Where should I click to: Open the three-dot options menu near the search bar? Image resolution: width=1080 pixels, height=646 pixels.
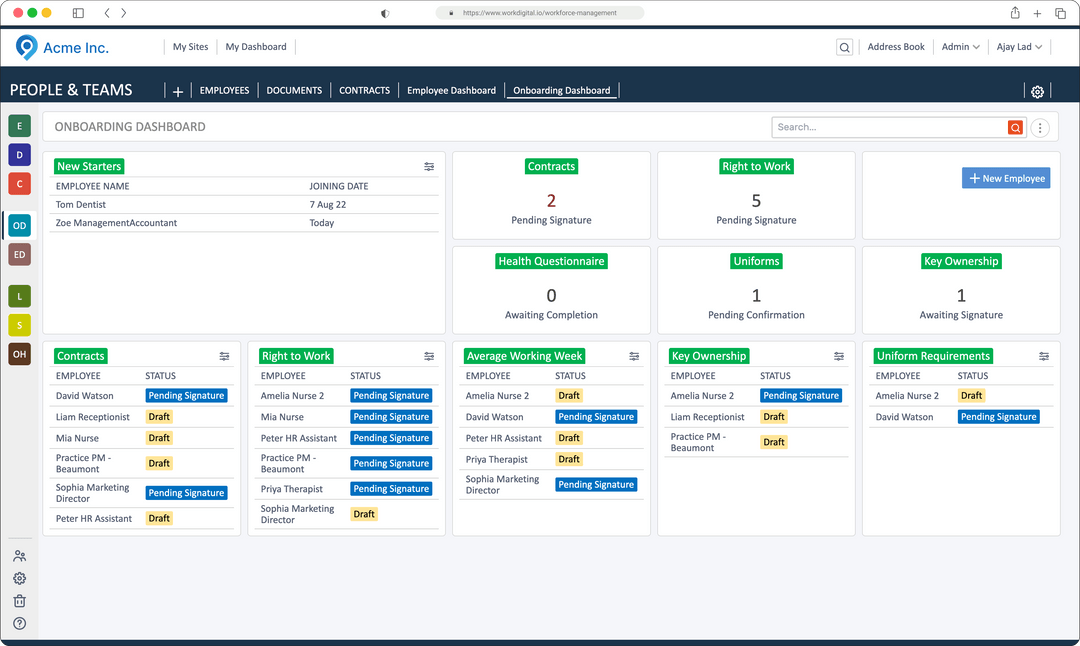tap(1039, 127)
